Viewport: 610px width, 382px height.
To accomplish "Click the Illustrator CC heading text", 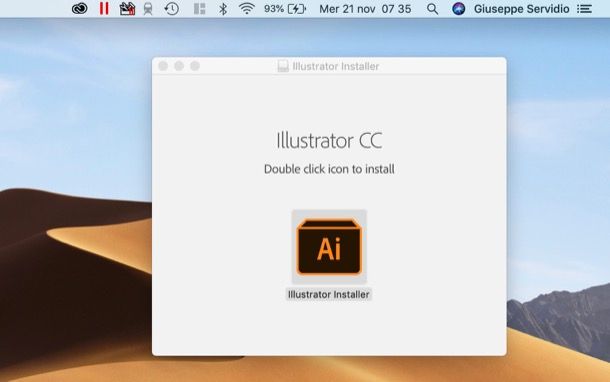I will (x=329, y=140).
